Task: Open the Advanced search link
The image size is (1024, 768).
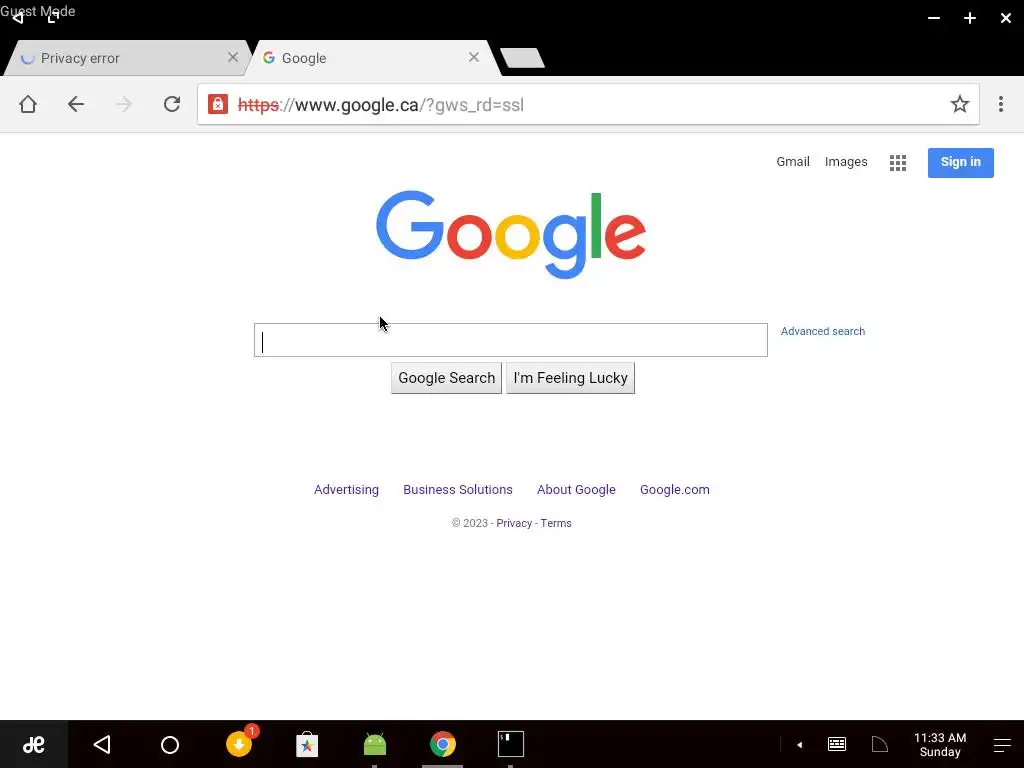Action: [x=823, y=331]
